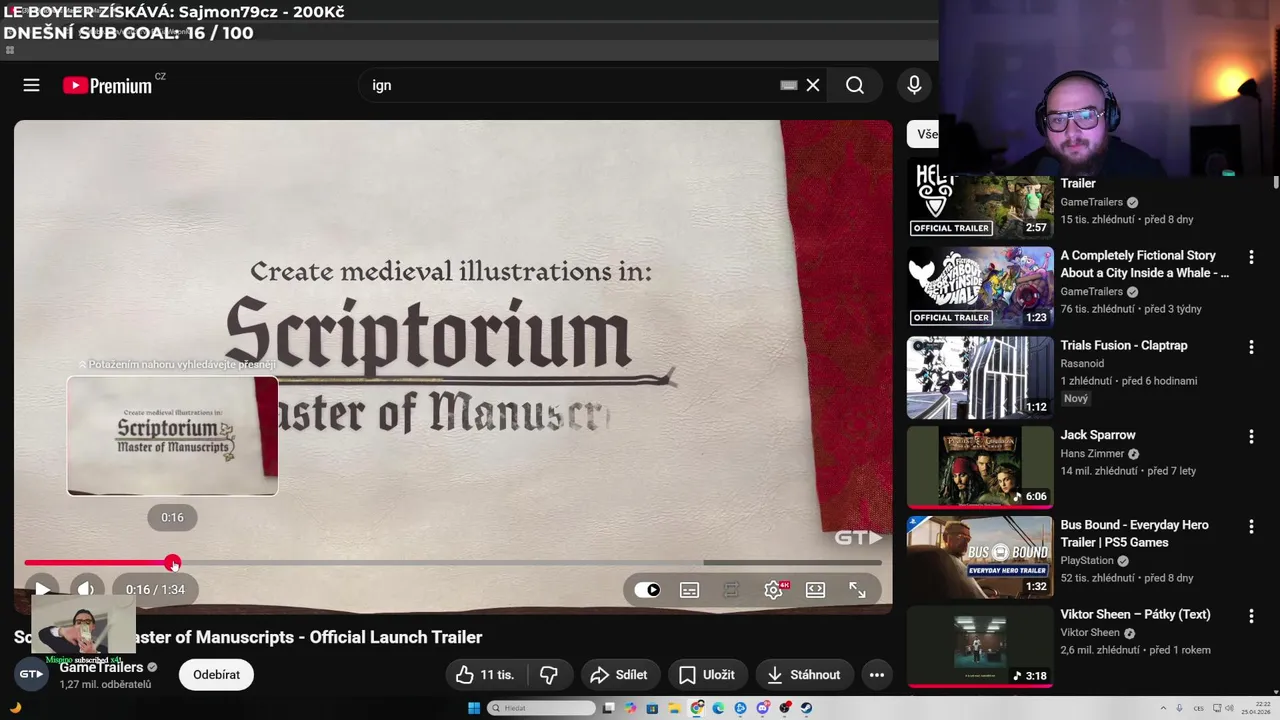Image resolution: width=1280 pixels, height=720 pixels.
Task: Toggle the loop icon in the player
Action: [731, 590]
